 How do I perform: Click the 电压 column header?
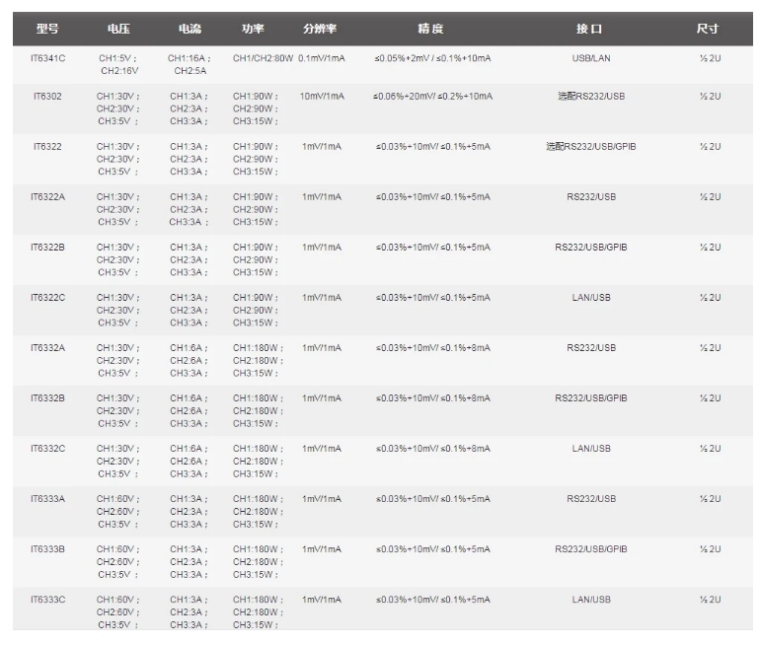click(x=119, y=29)
